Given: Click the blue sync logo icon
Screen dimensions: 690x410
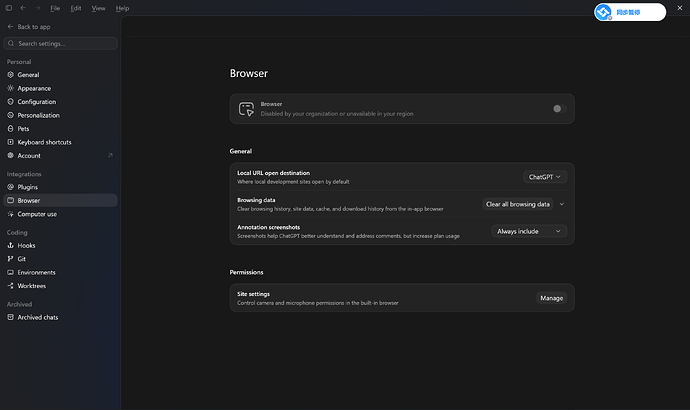Looking at the screenshot, I should coord(603,12).
